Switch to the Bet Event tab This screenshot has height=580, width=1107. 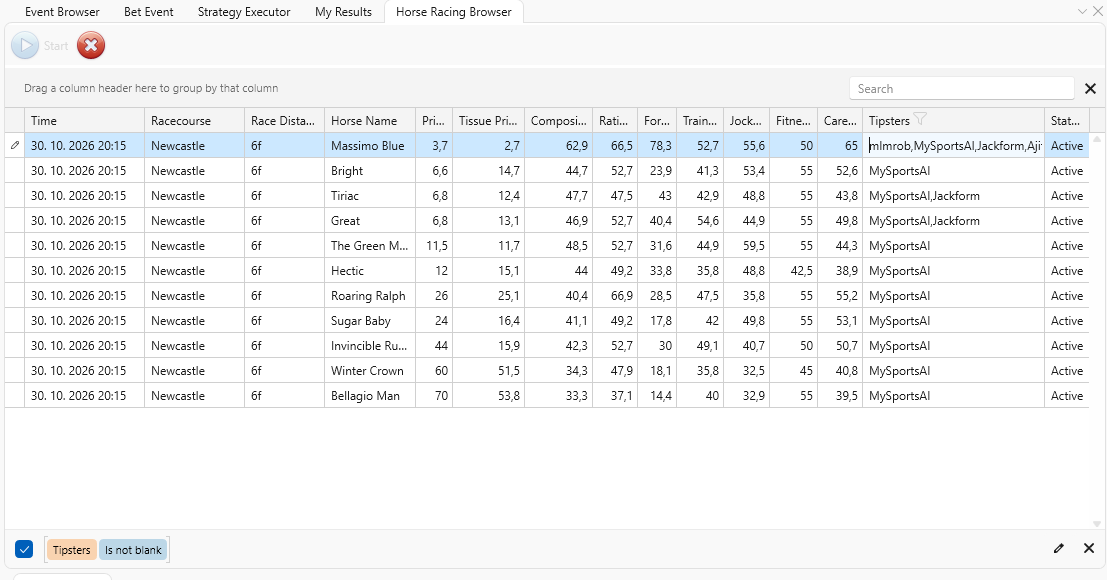[148, 12]
